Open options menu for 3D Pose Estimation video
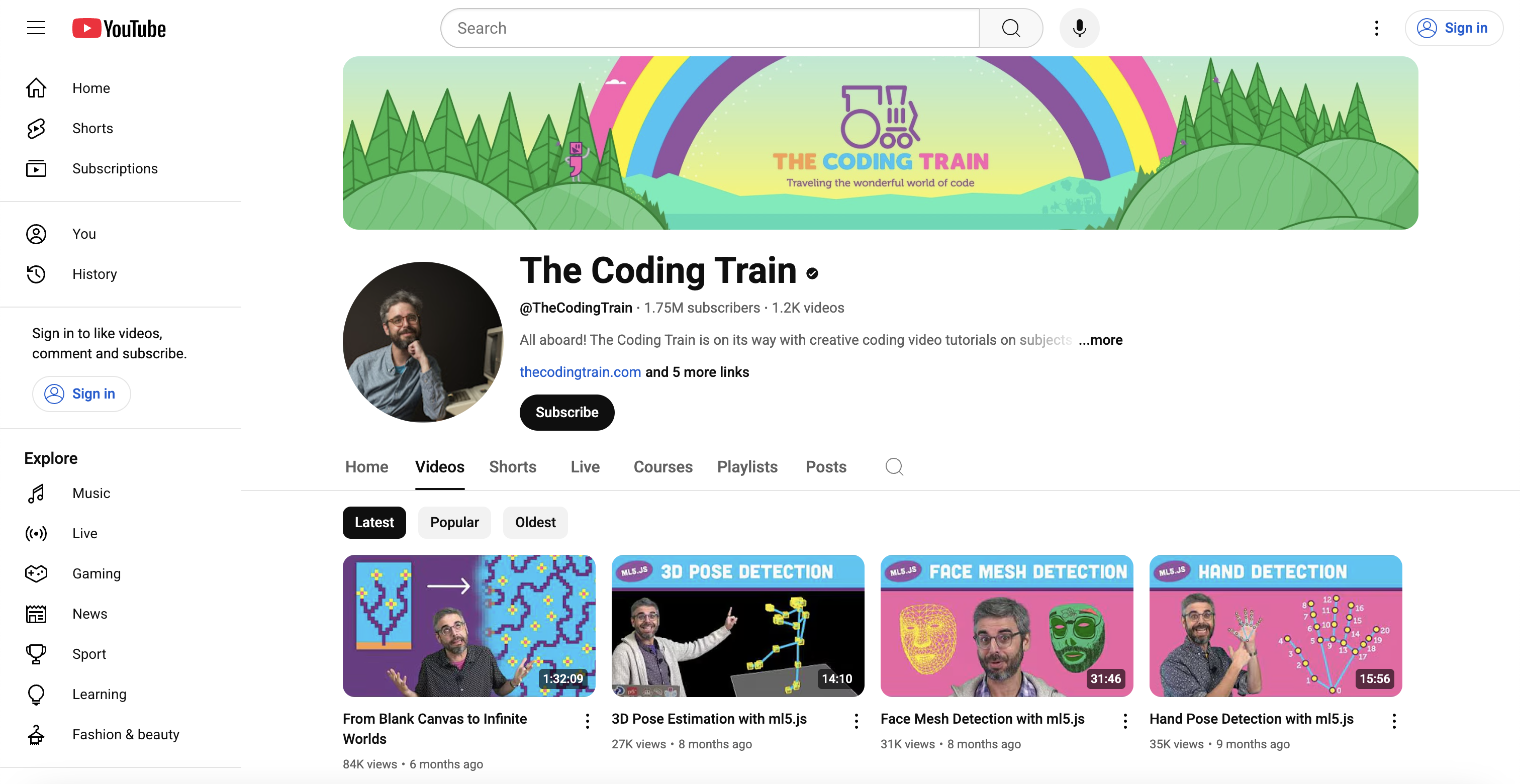The width and height of the screenshot is (1520, 784). click(856, 720)
